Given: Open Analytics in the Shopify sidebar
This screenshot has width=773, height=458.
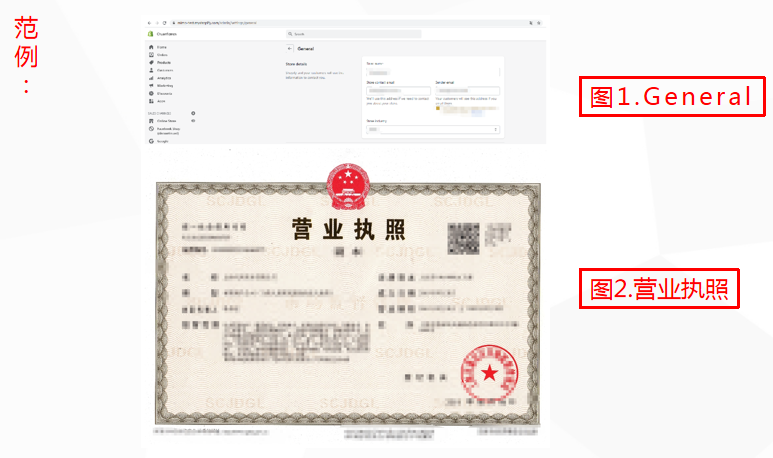Looking at the screenshot, I should (x=160, y=78).
